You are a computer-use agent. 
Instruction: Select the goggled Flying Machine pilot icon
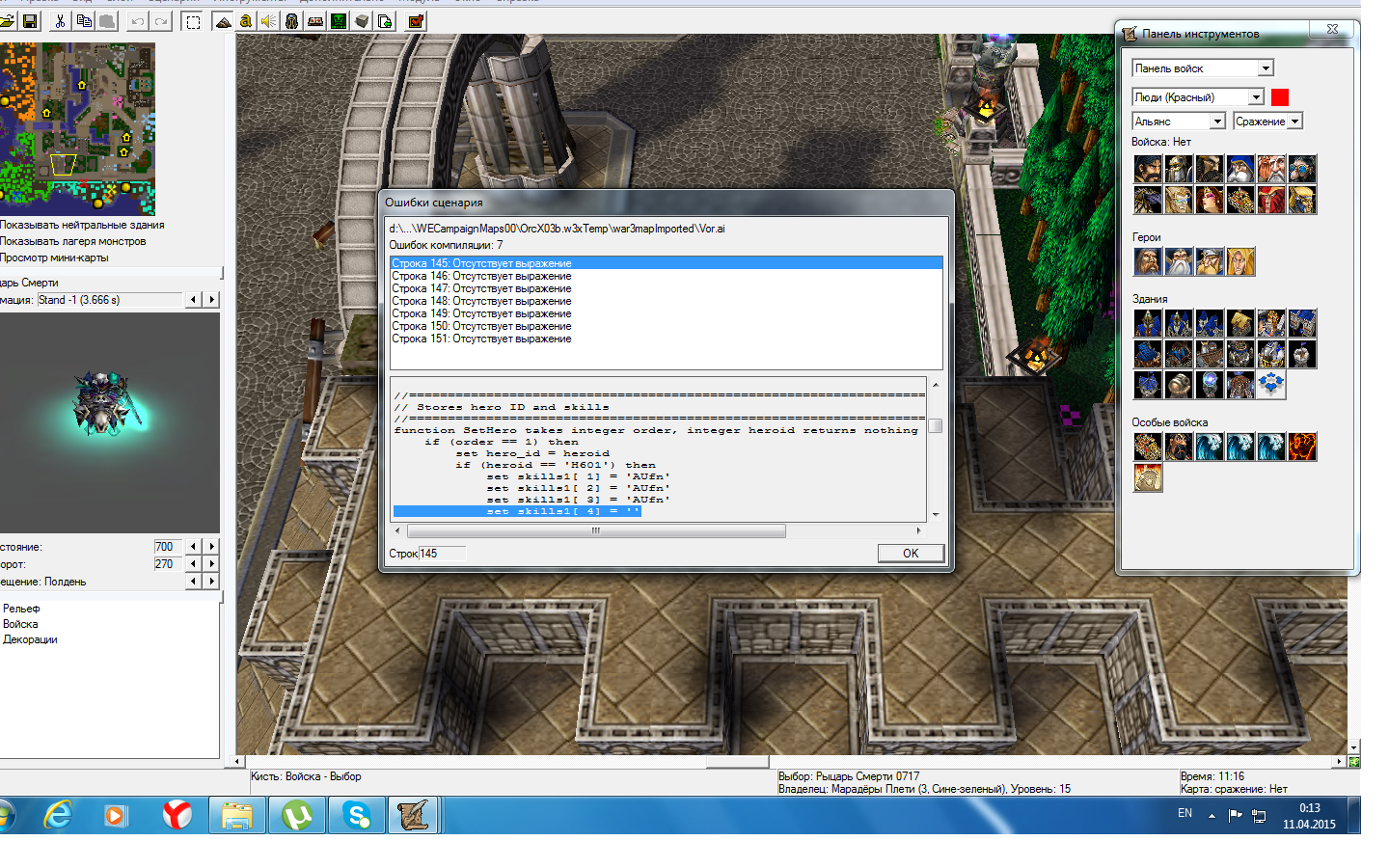click(1302, 169)
